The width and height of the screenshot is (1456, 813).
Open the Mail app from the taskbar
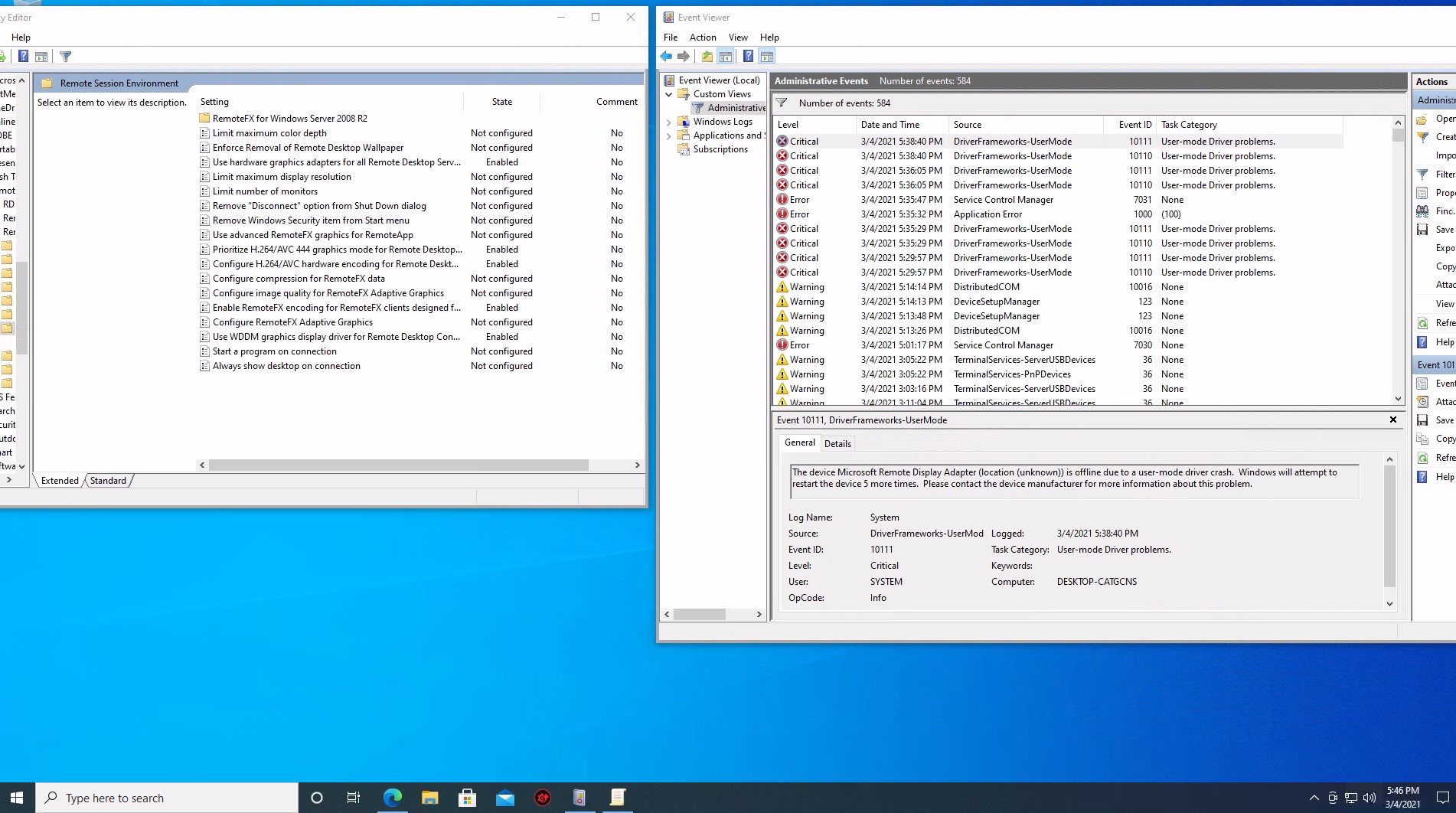505,798
